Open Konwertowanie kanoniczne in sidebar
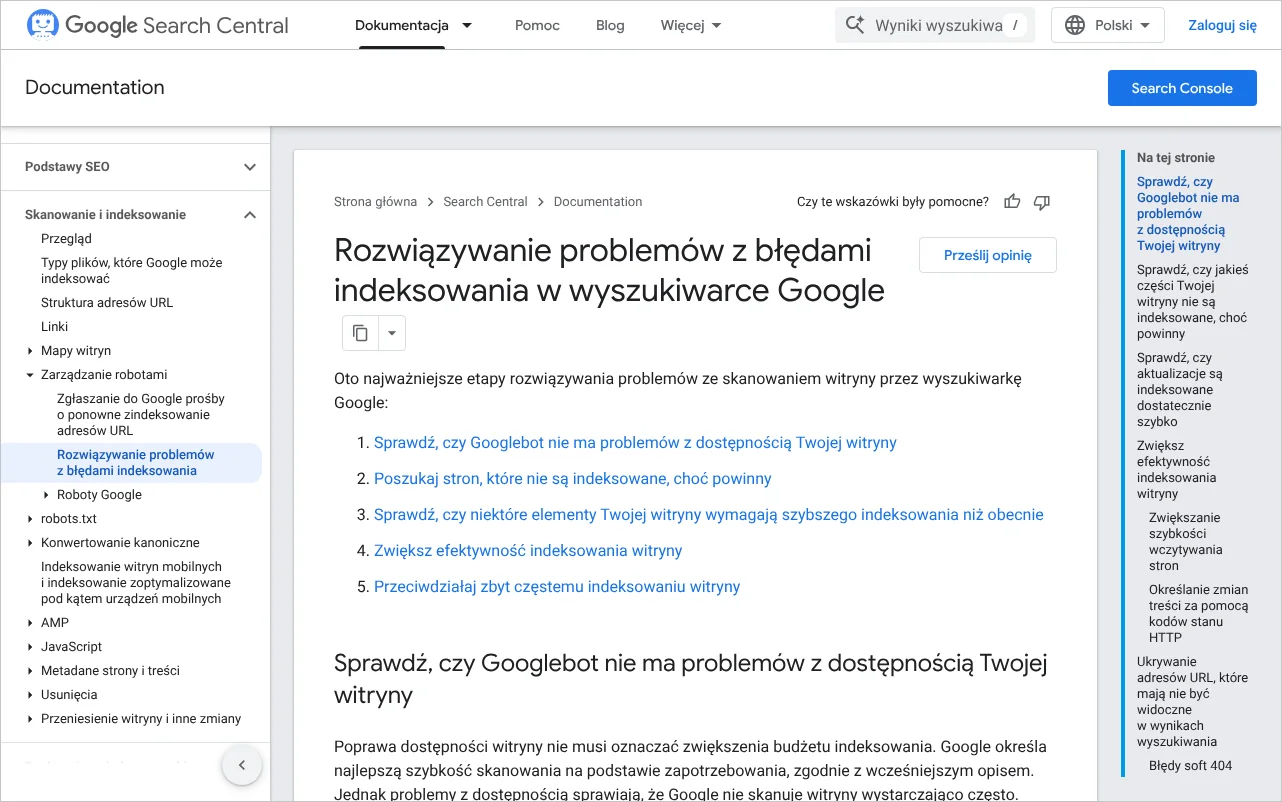Image resolution: width=1282 pixels, height=802 pixels. [x=120, y=543]
